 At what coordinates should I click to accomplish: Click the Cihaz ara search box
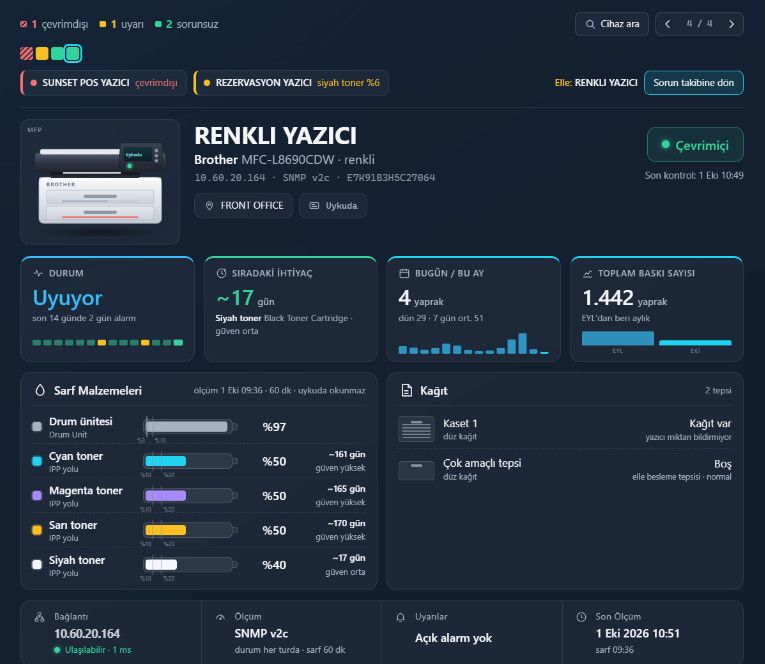pos(612,24)
